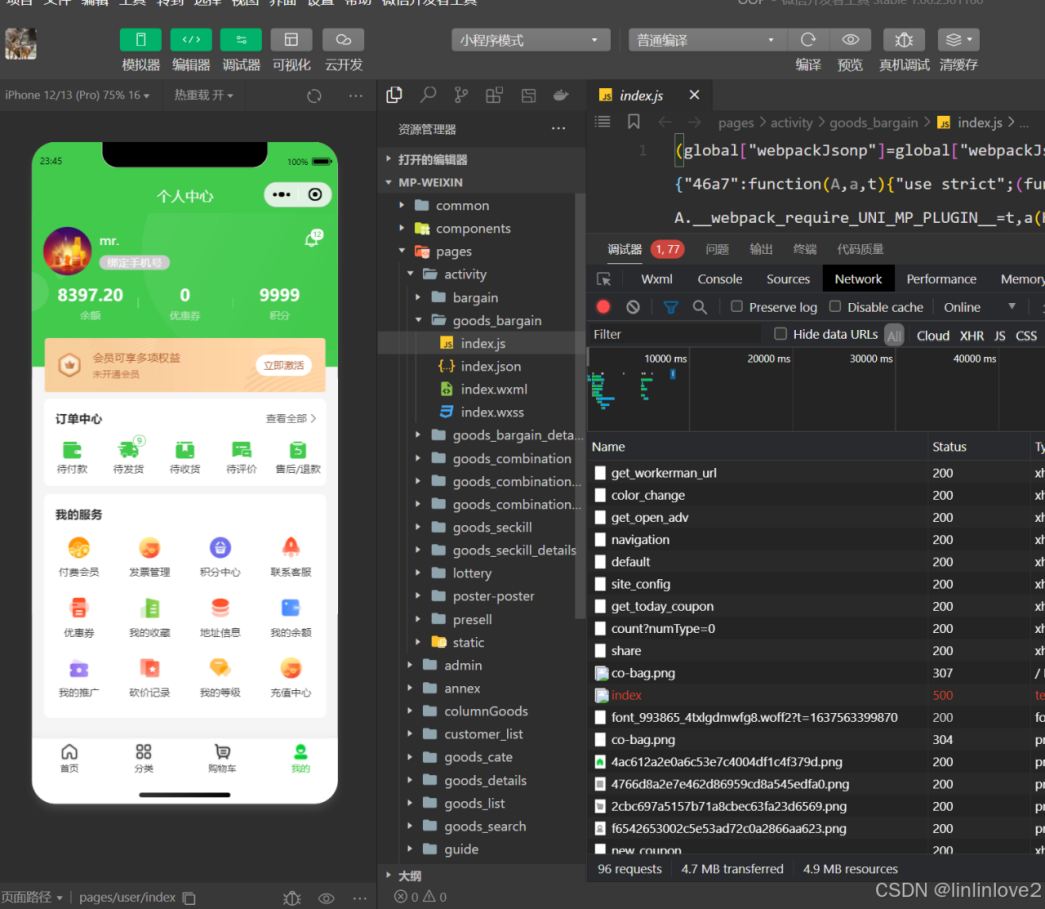Image resolution: width=1045 pixels, height=909 pixels.
Task: Click the failed index request row
Action: click(x=627, y=695)
